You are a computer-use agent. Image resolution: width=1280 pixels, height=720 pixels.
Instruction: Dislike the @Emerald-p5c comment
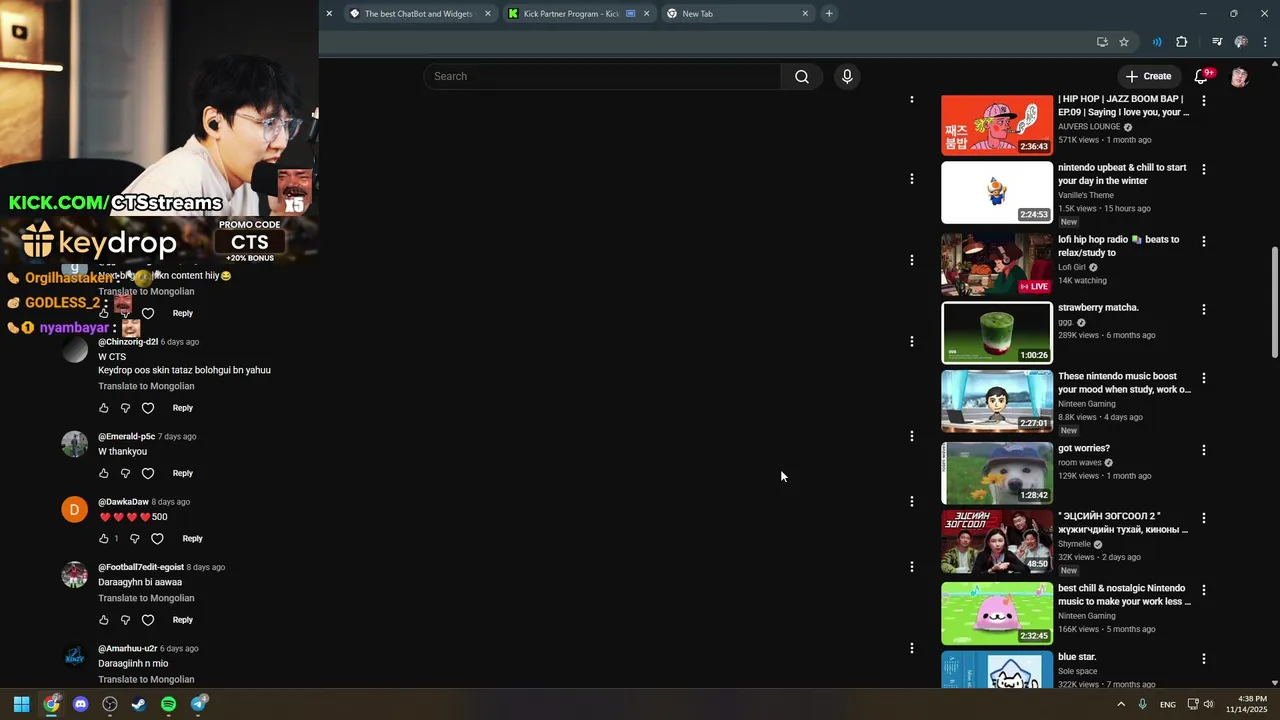click(125, 473)
